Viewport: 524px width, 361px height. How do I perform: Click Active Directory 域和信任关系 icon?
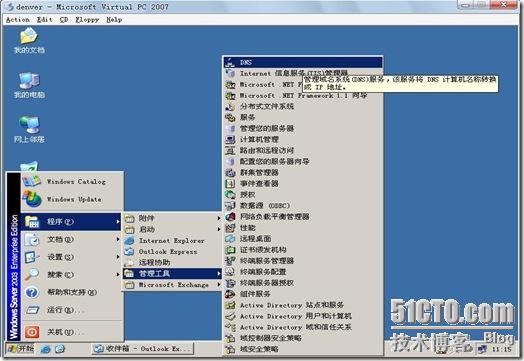(230, 327)
